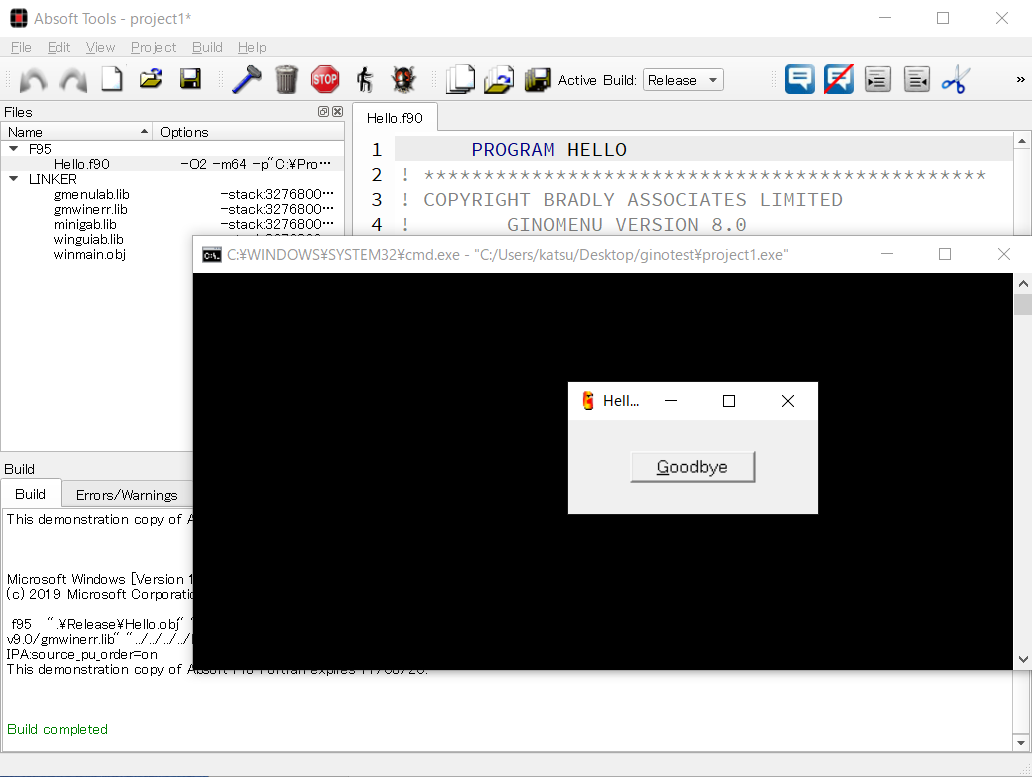Click the indent lines icon
Viewport: 1032px width, 777px height.
tap(877, 80)
